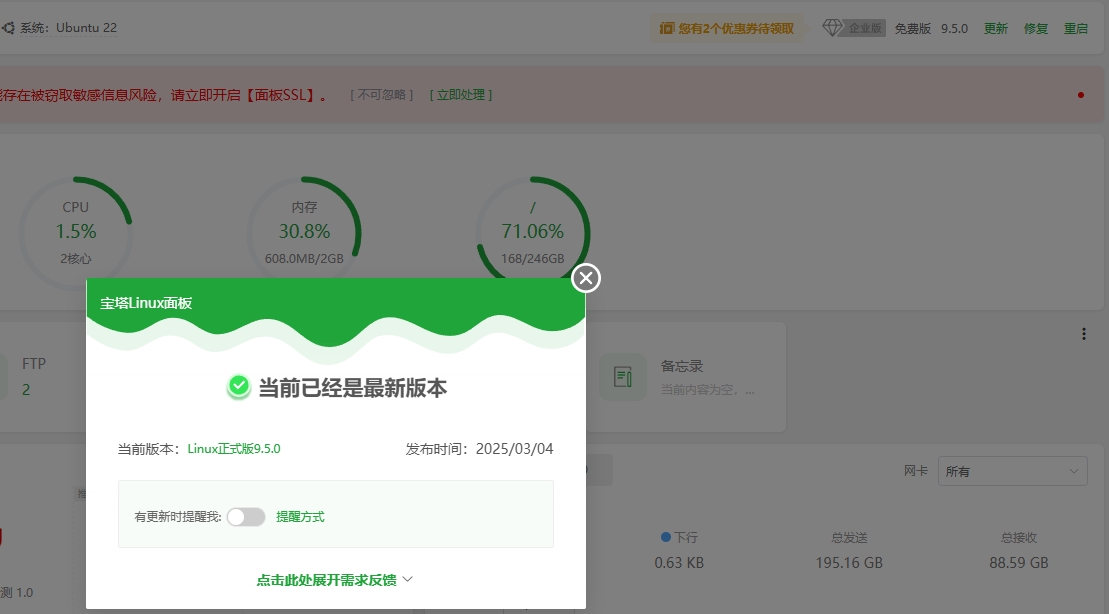Click the coupon icon in the notice

666,28
